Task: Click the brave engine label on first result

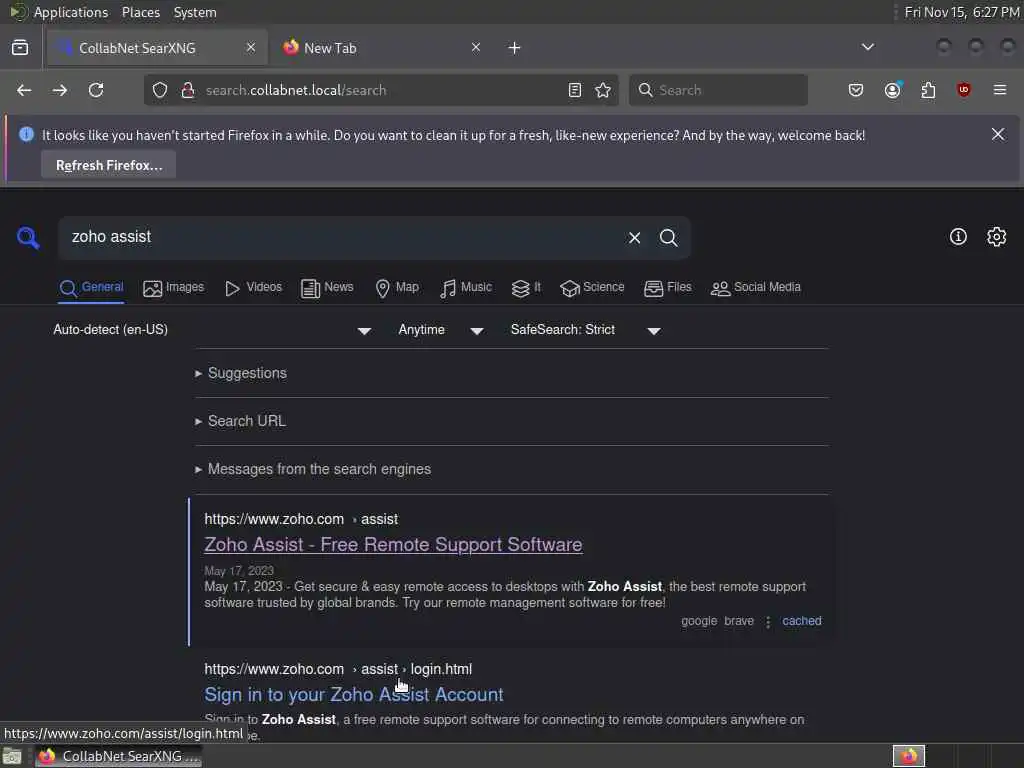Action: (739, 621)
